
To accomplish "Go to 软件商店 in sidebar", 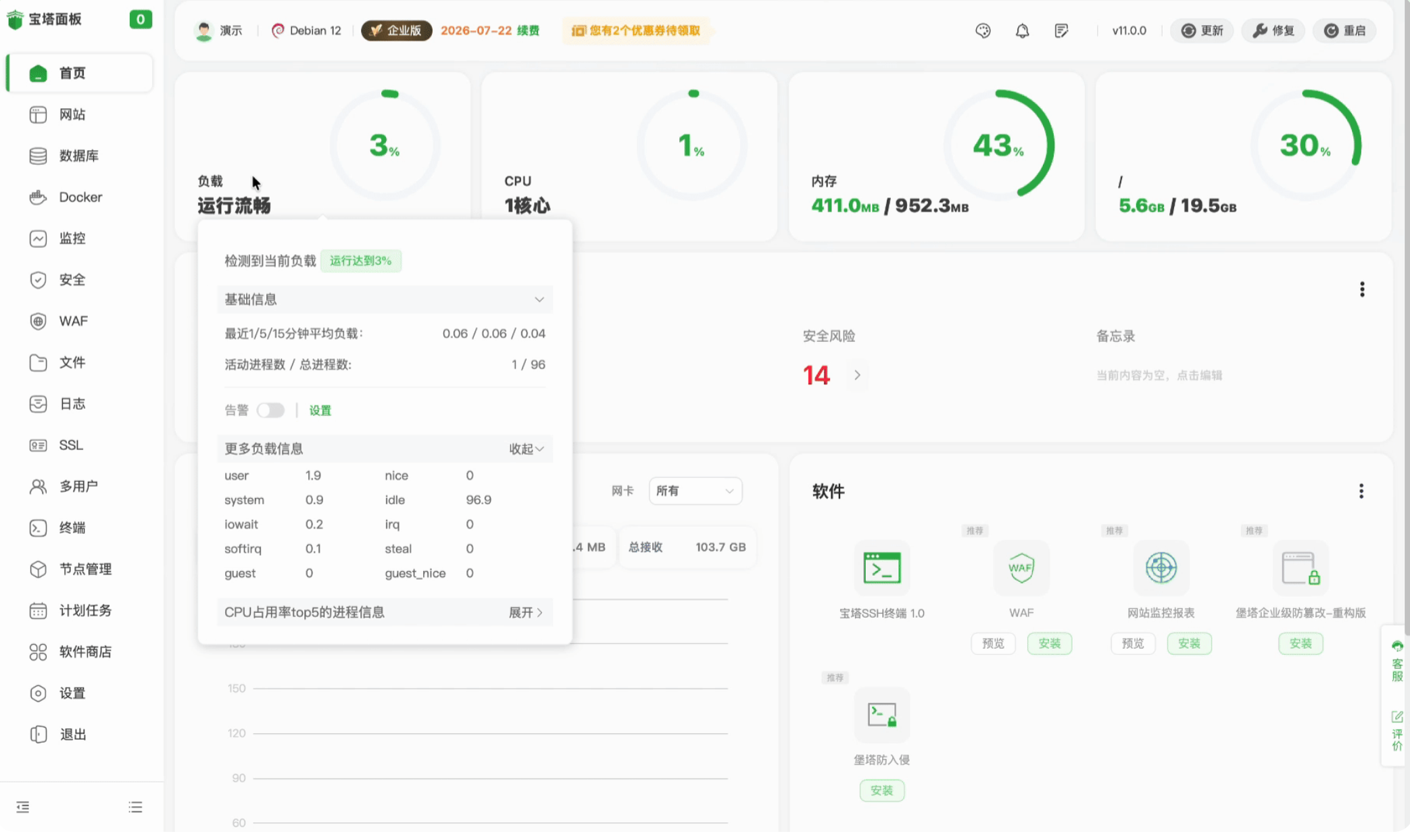I will 85,651.
